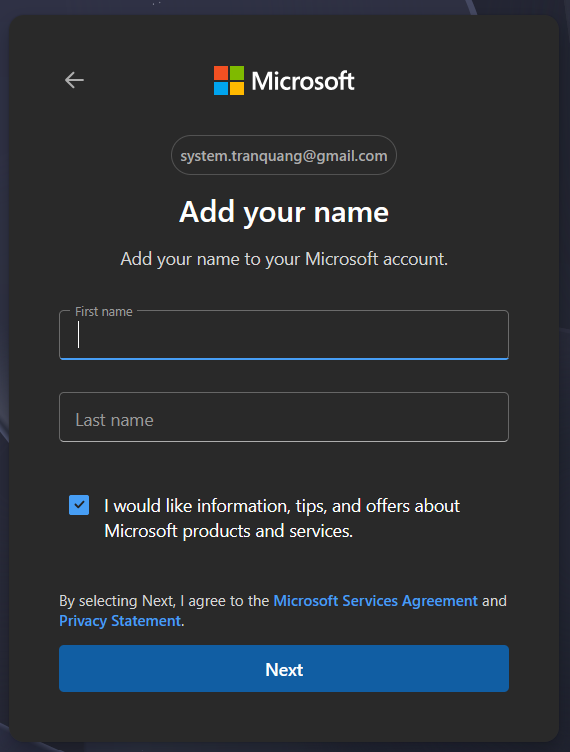This screenshot has width=570, height=752.
Task: Click the system.tranquang@gmail.com account pill
Action: coord(284,155)
